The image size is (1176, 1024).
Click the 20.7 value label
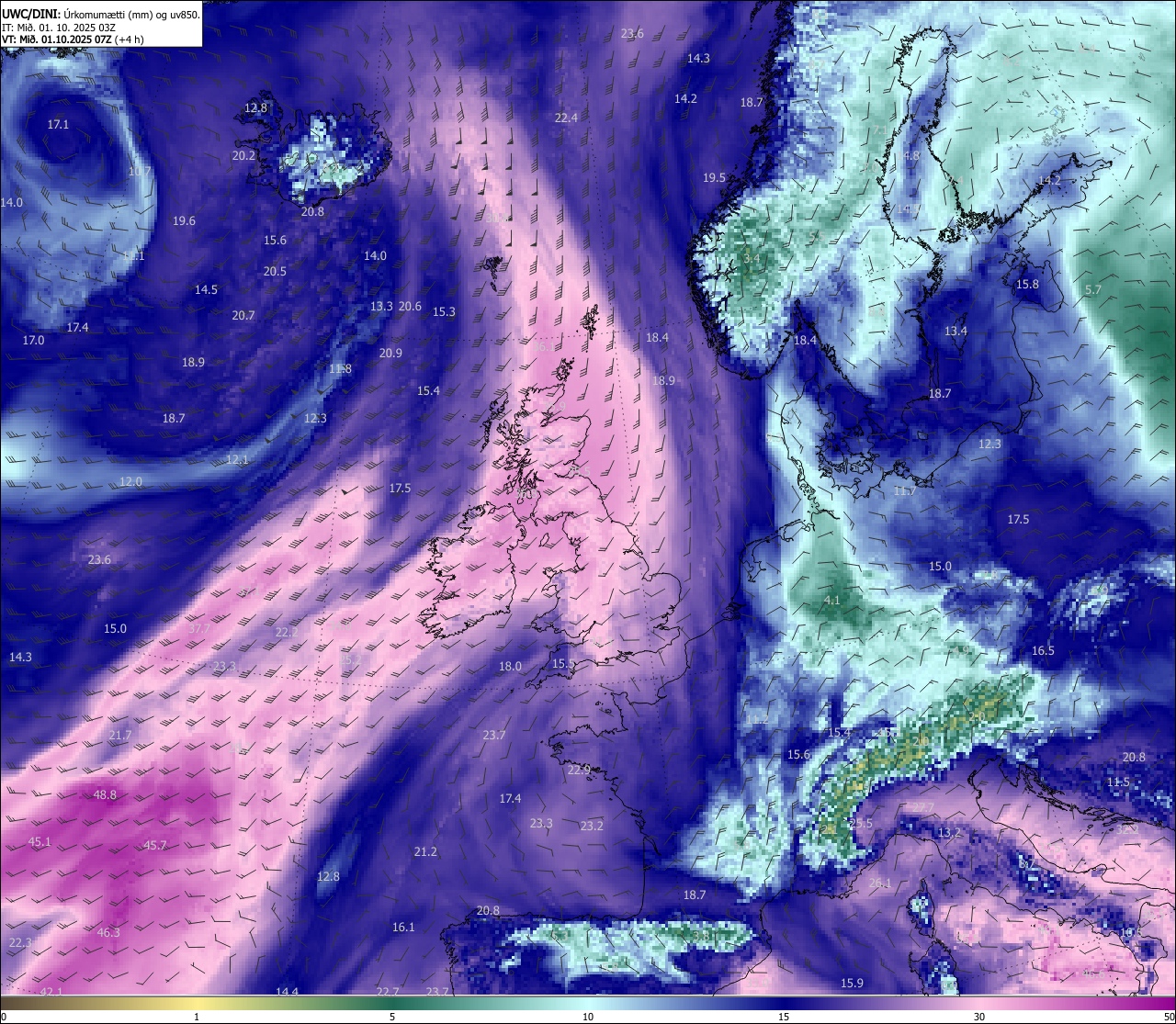pyautogui.click(x=243, y=315)
